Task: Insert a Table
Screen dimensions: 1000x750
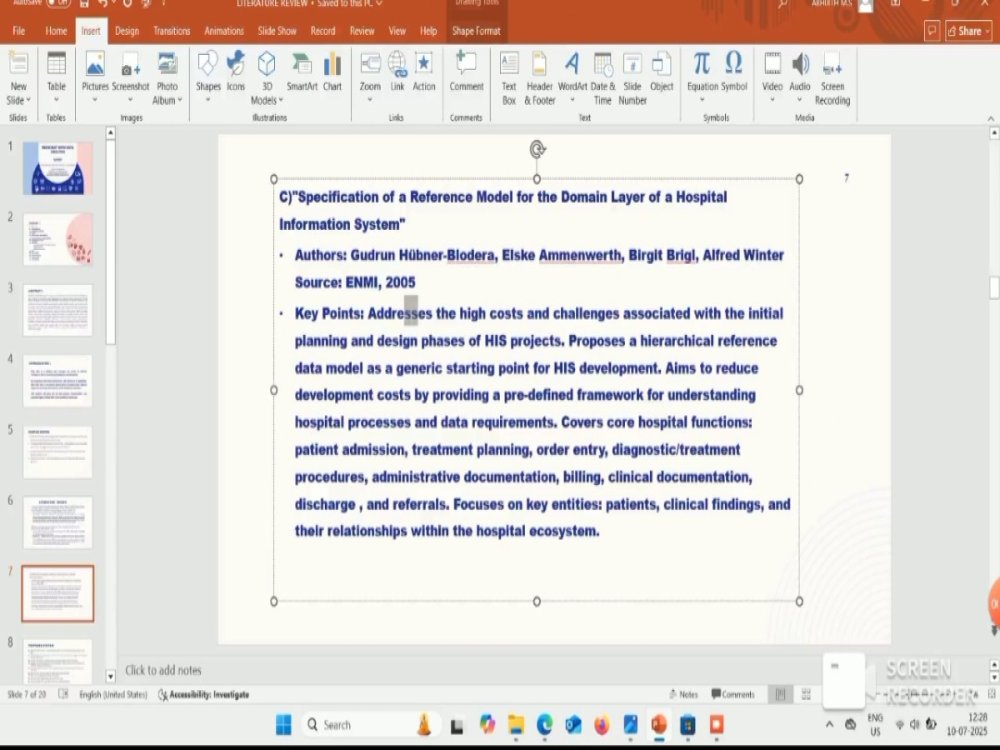Action: pos(56,77)
